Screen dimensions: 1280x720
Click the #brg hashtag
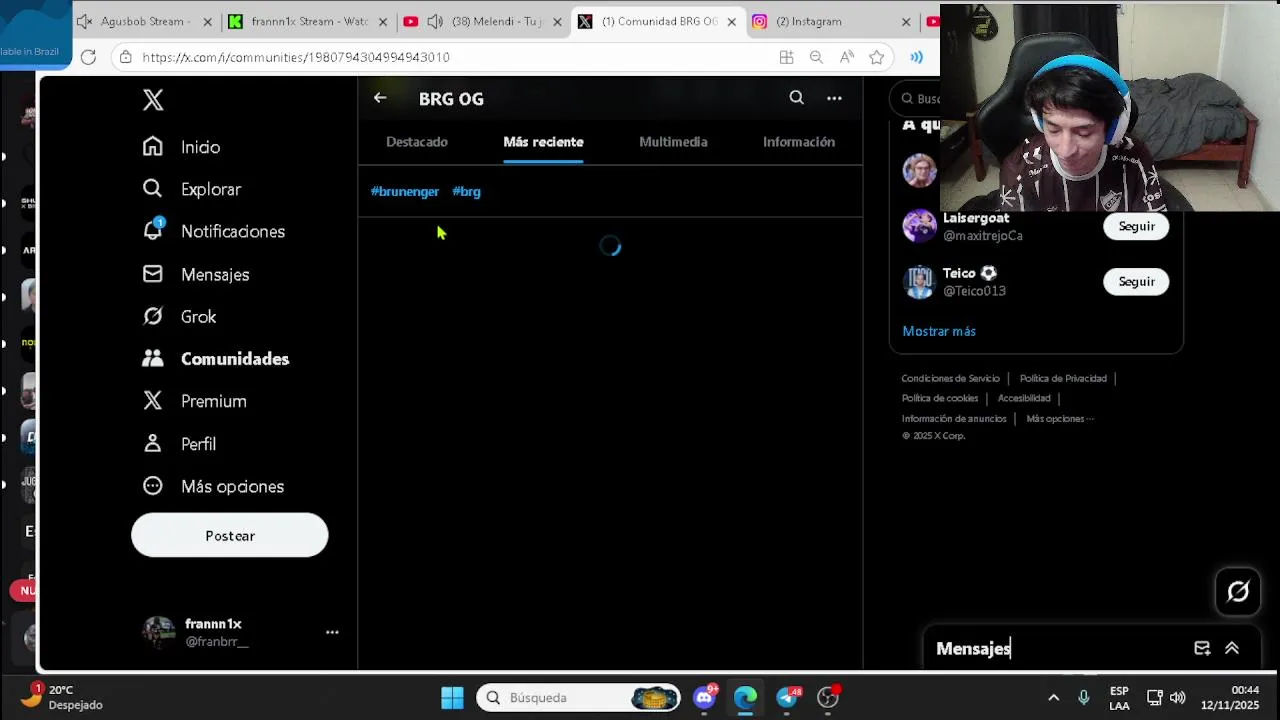[466, 191]
